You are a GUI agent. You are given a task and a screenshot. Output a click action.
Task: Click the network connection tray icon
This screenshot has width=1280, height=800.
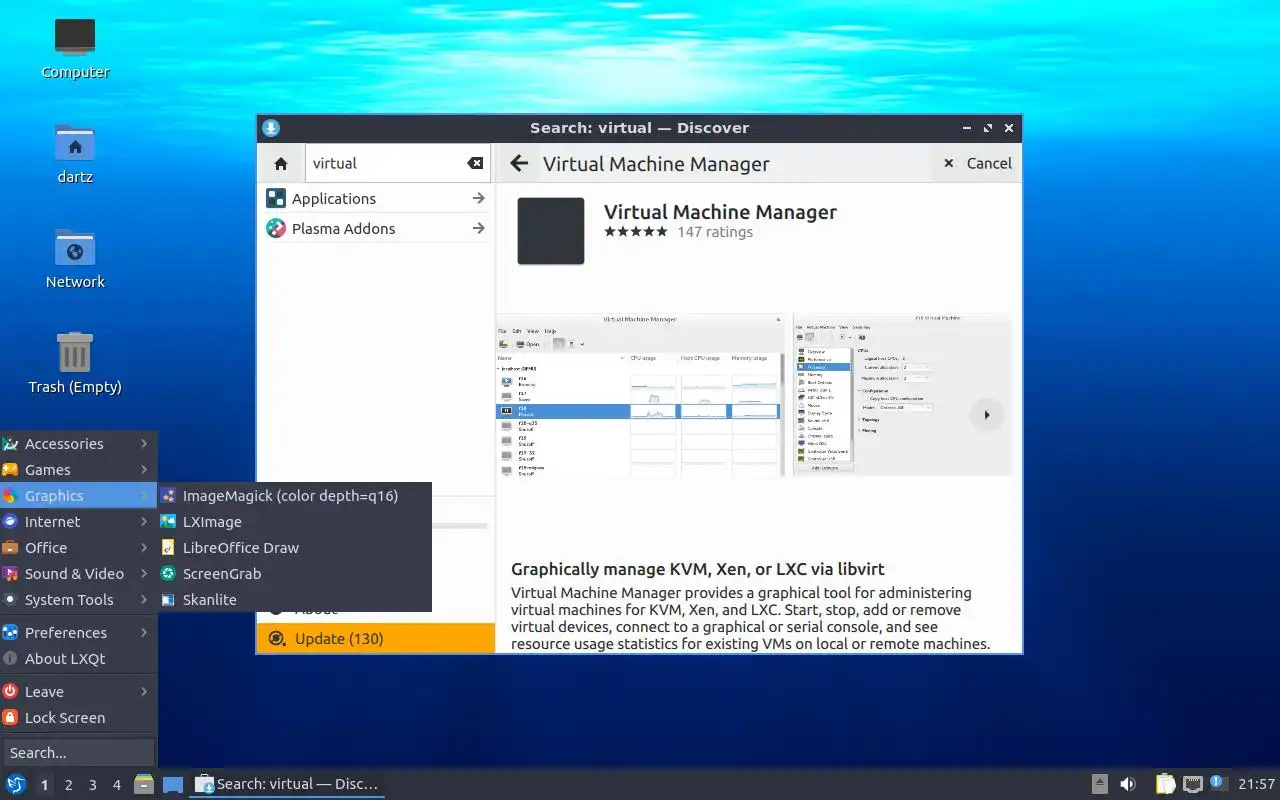pos(1192,784)
